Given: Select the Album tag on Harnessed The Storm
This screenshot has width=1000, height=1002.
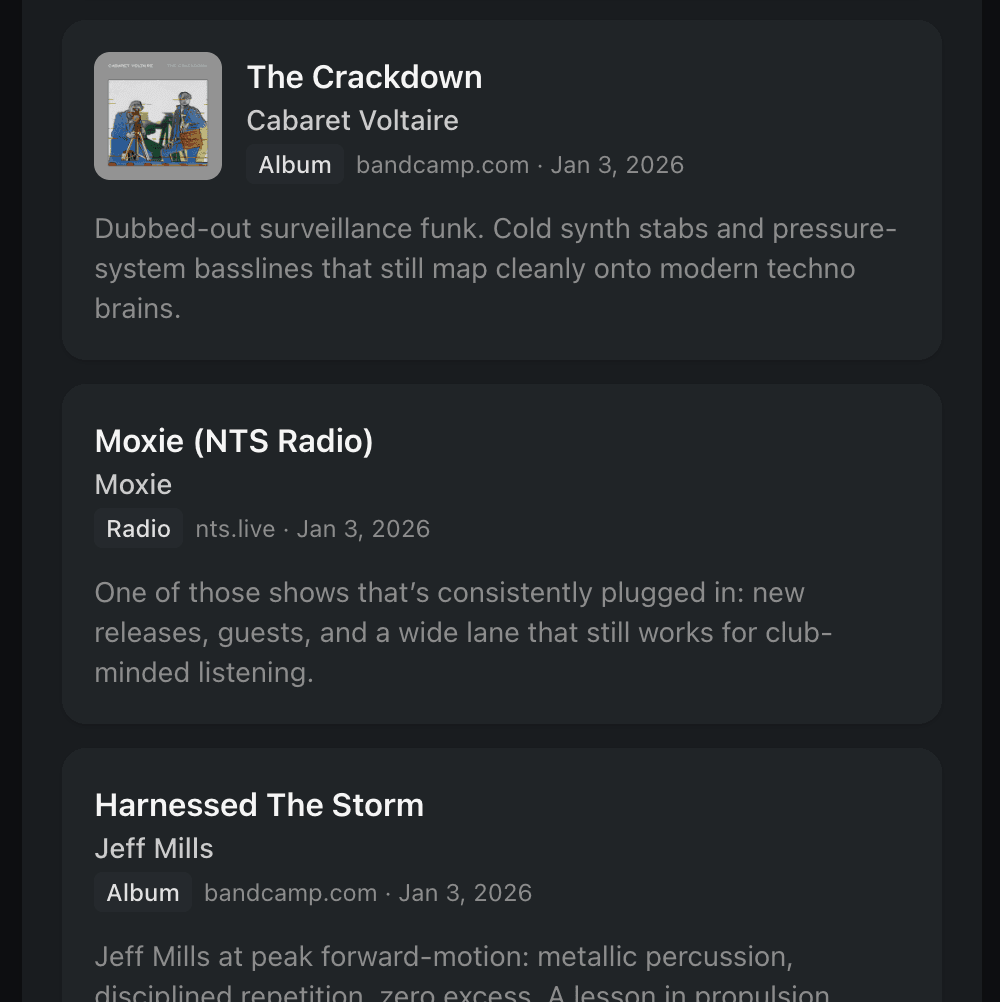Looking at the screenshot, I should (142, 892).
